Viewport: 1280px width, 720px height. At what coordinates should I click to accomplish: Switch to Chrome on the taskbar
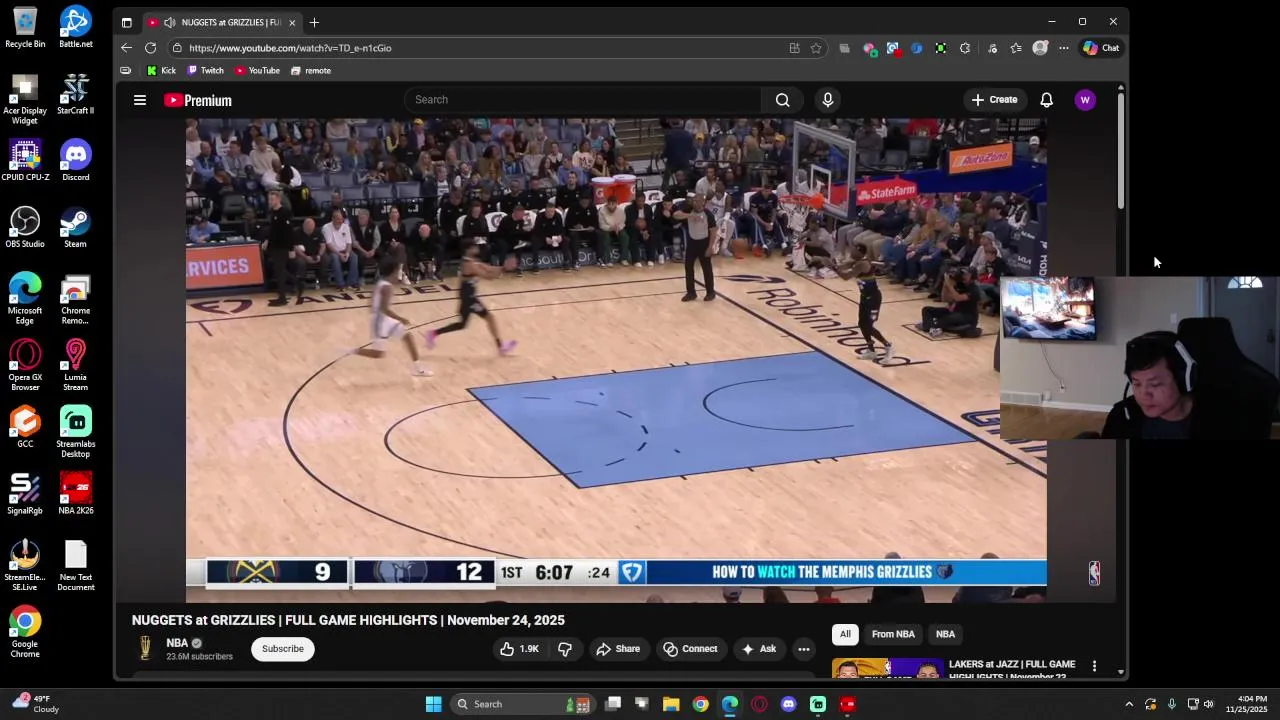(x=700, y=704)
